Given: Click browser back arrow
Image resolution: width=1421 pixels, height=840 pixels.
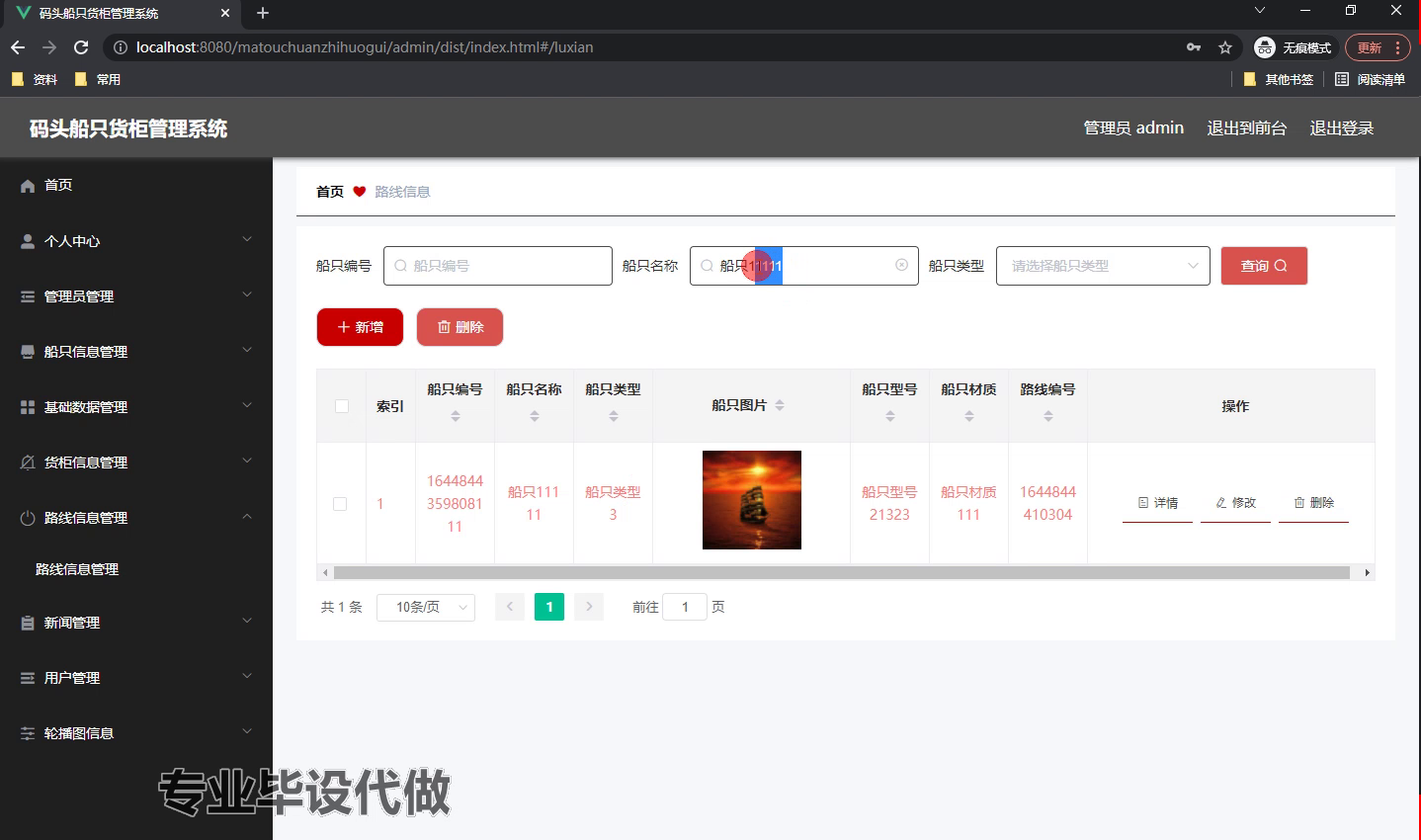Looking at the screenshot, I should [x=18, y=47].
